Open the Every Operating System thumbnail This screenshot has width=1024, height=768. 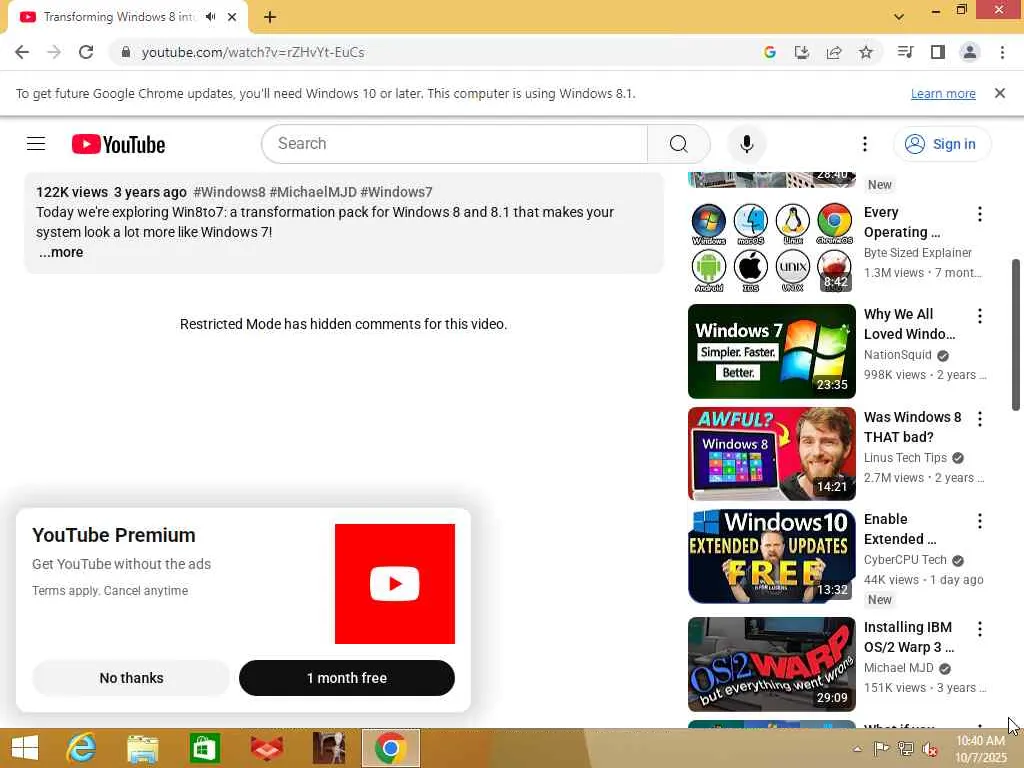coord(771,247)
